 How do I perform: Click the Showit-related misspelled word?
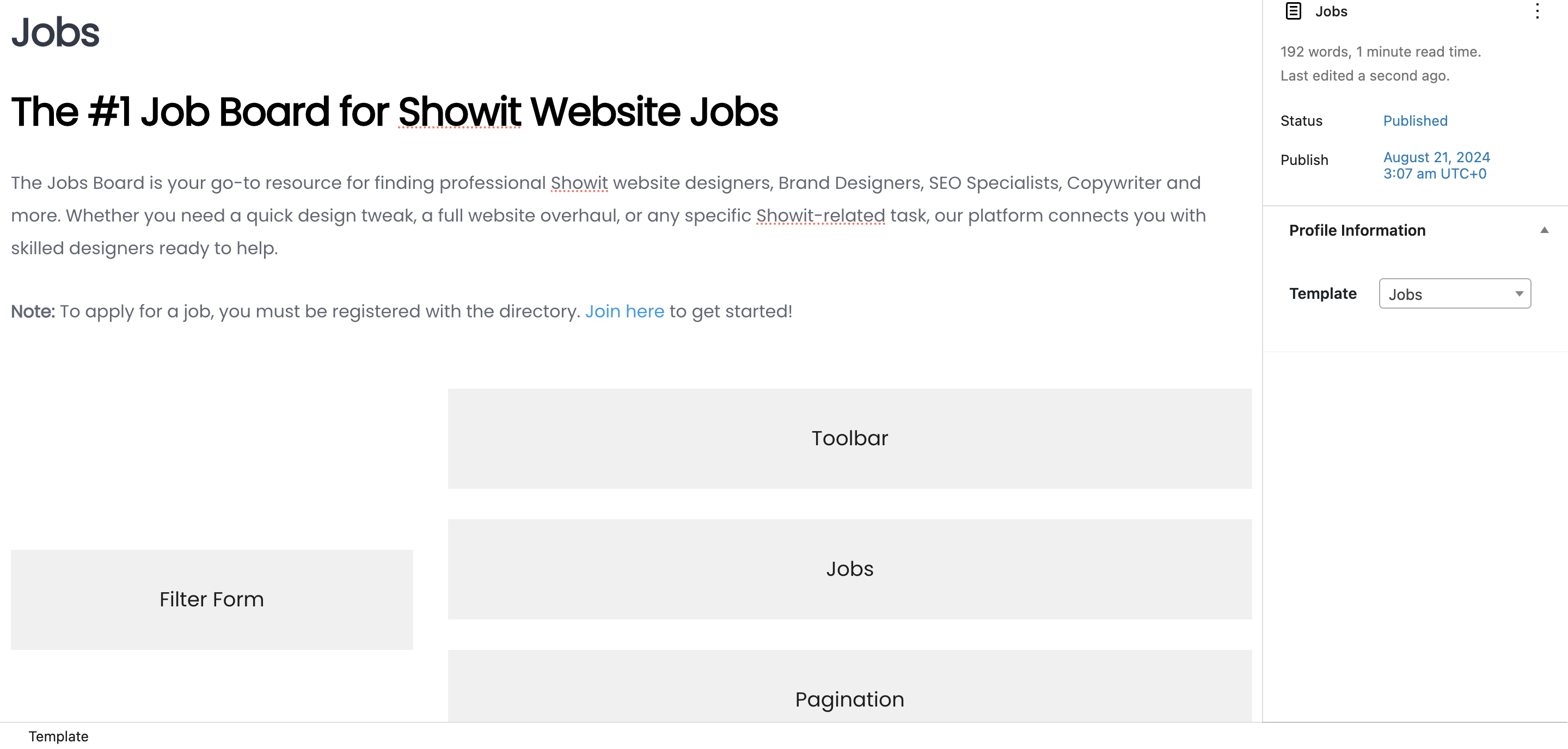pyautogui.click(x=820, y=216)
